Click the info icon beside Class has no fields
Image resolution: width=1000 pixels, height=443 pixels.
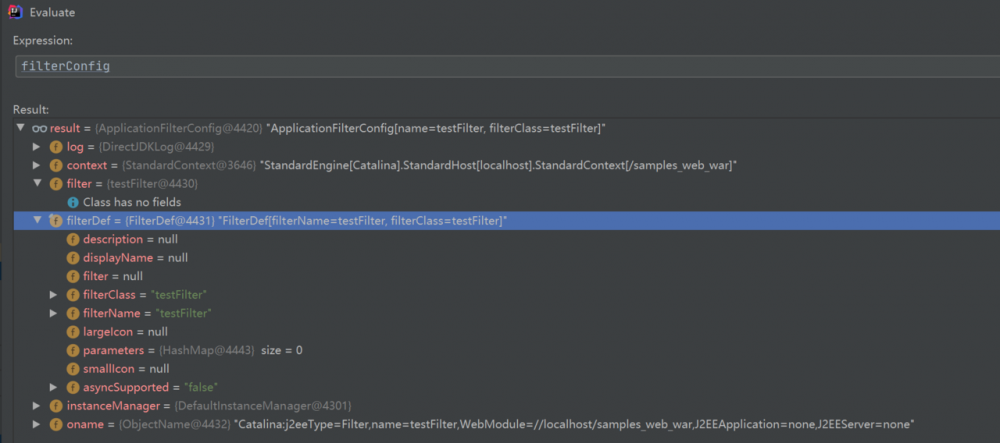click(73, 202)
